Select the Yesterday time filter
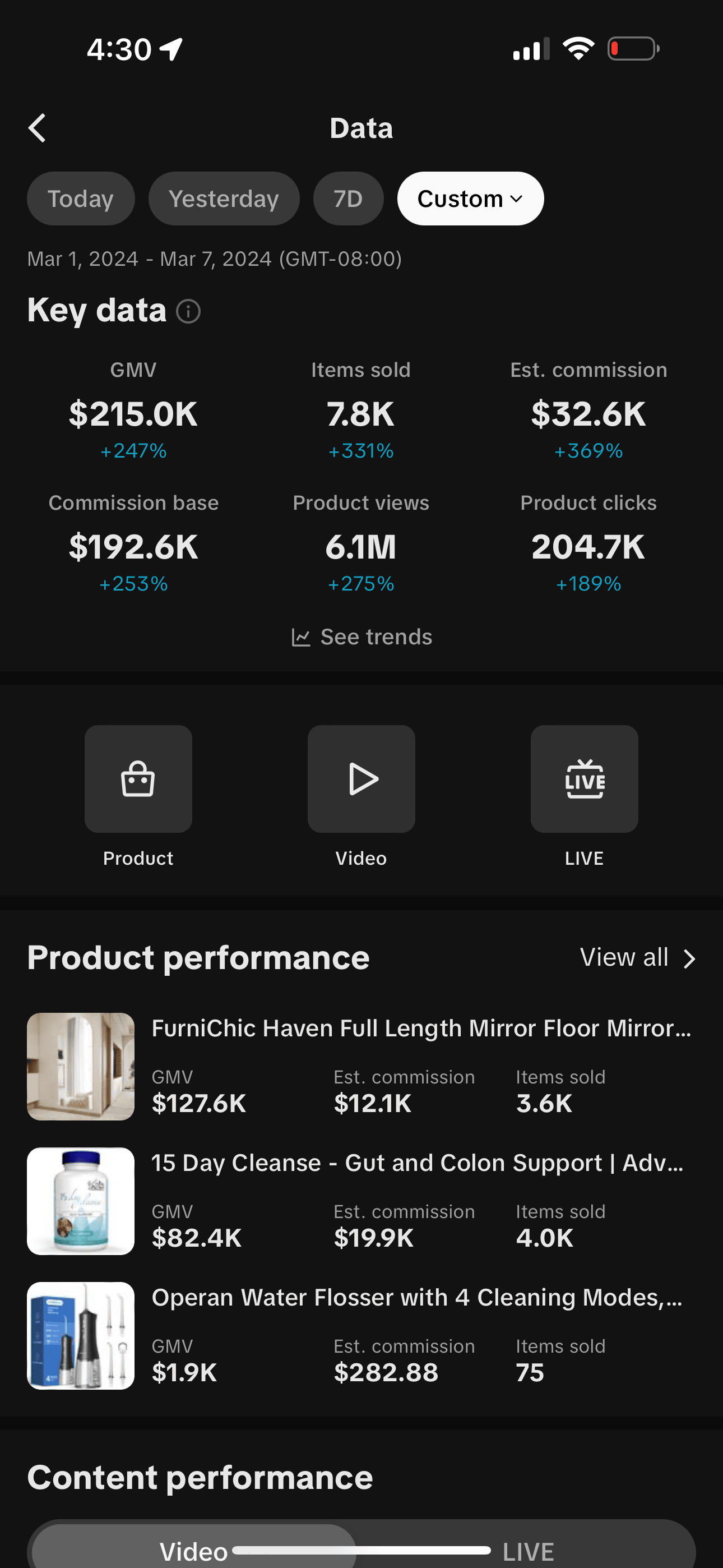This screenshot has height=1568, width=723. [224, 199]
